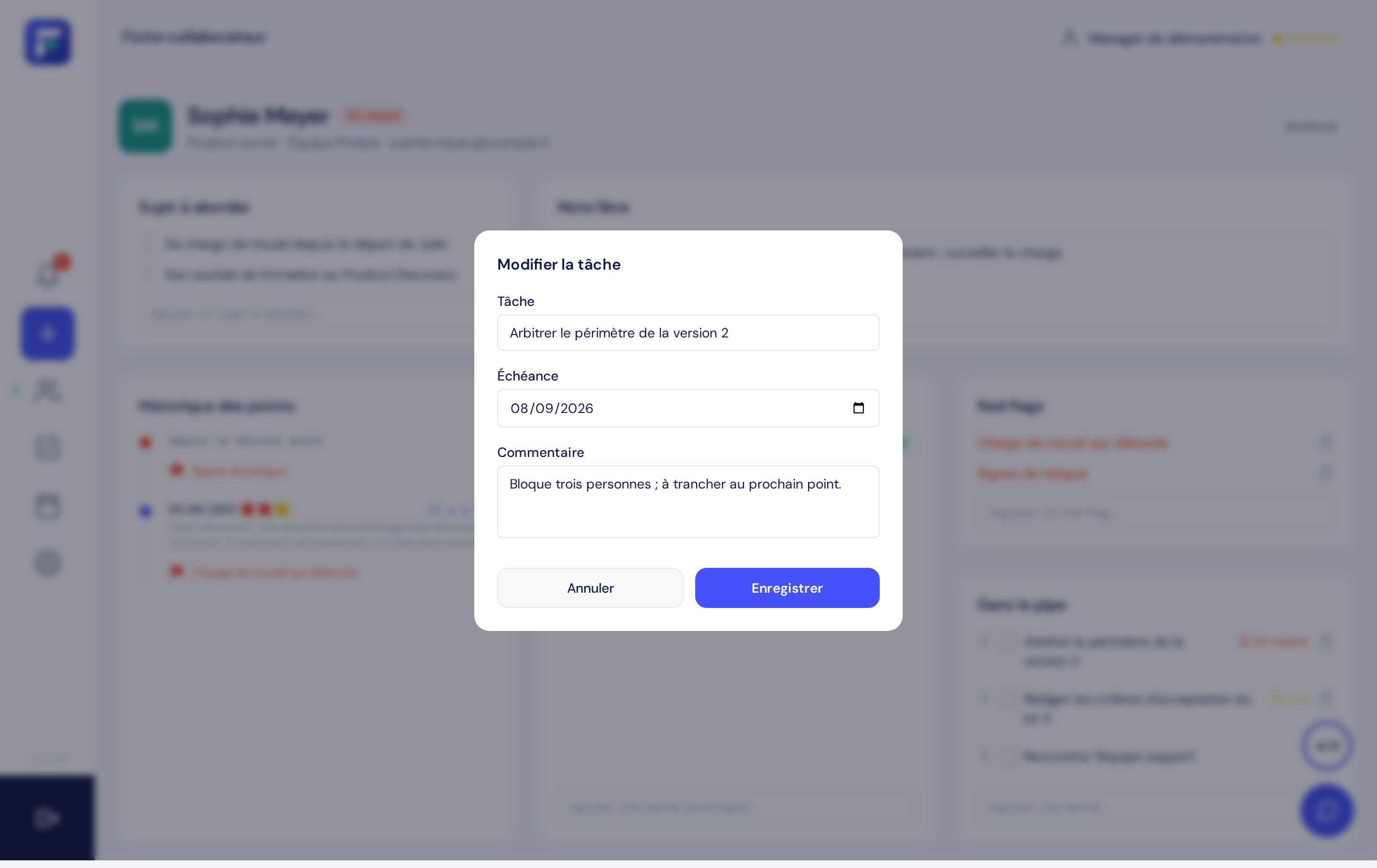This screenshot has height=868, width=1377.
Task: Click the Sophie Meyer avatar thumbnail
Action: pos(145,126)
